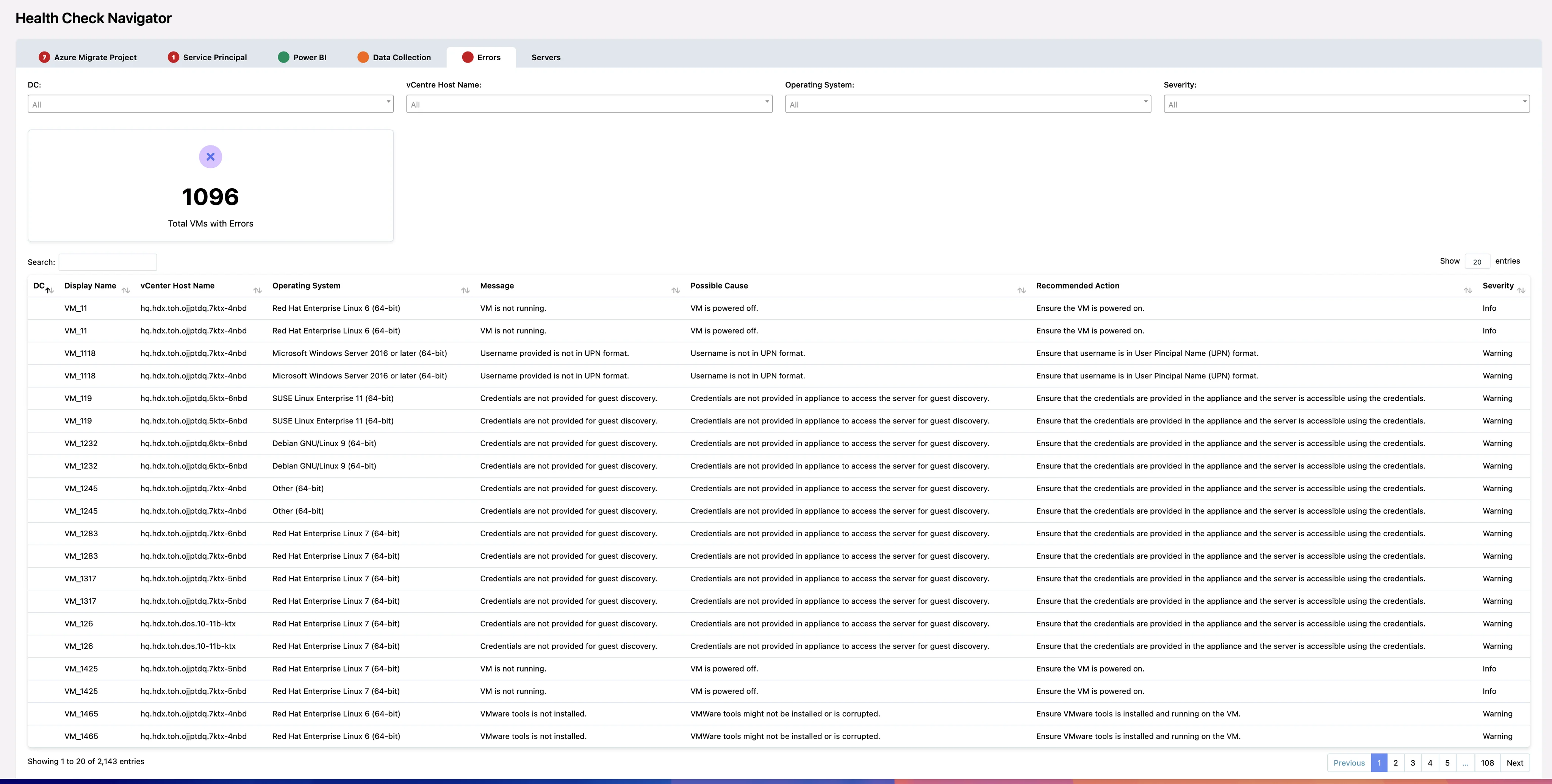The height and width of the screenshot is (784, 1552).
Task: Click hq.hdx.toh.ojjptdq.7ktx-5nbd in first VM_1317 row
Action: [x=193, y=579]
